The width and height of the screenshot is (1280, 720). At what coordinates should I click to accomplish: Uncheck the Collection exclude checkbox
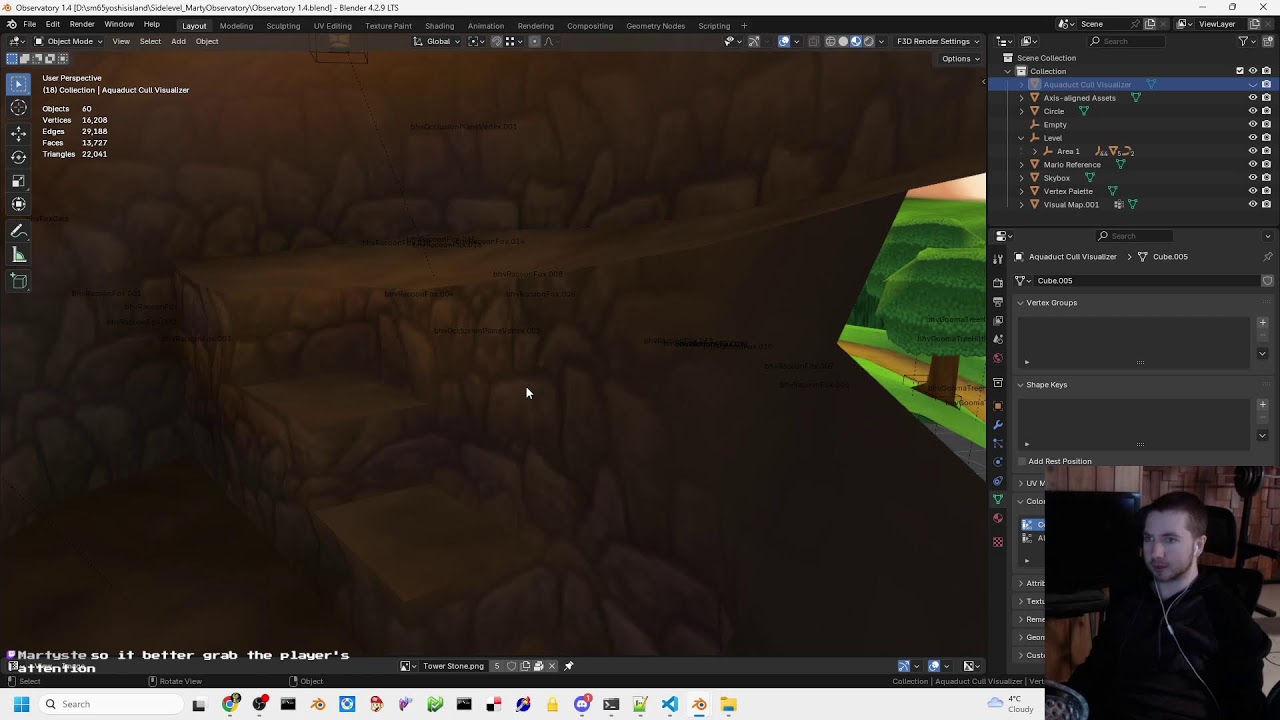[1240, 71]
